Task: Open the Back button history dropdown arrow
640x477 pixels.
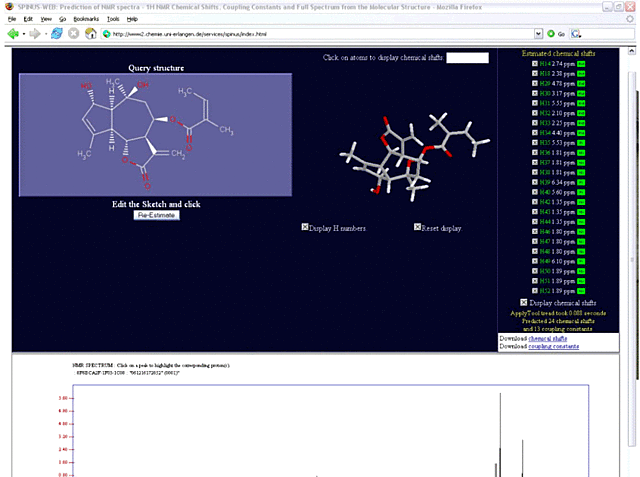Action: [x=24, y=34]
